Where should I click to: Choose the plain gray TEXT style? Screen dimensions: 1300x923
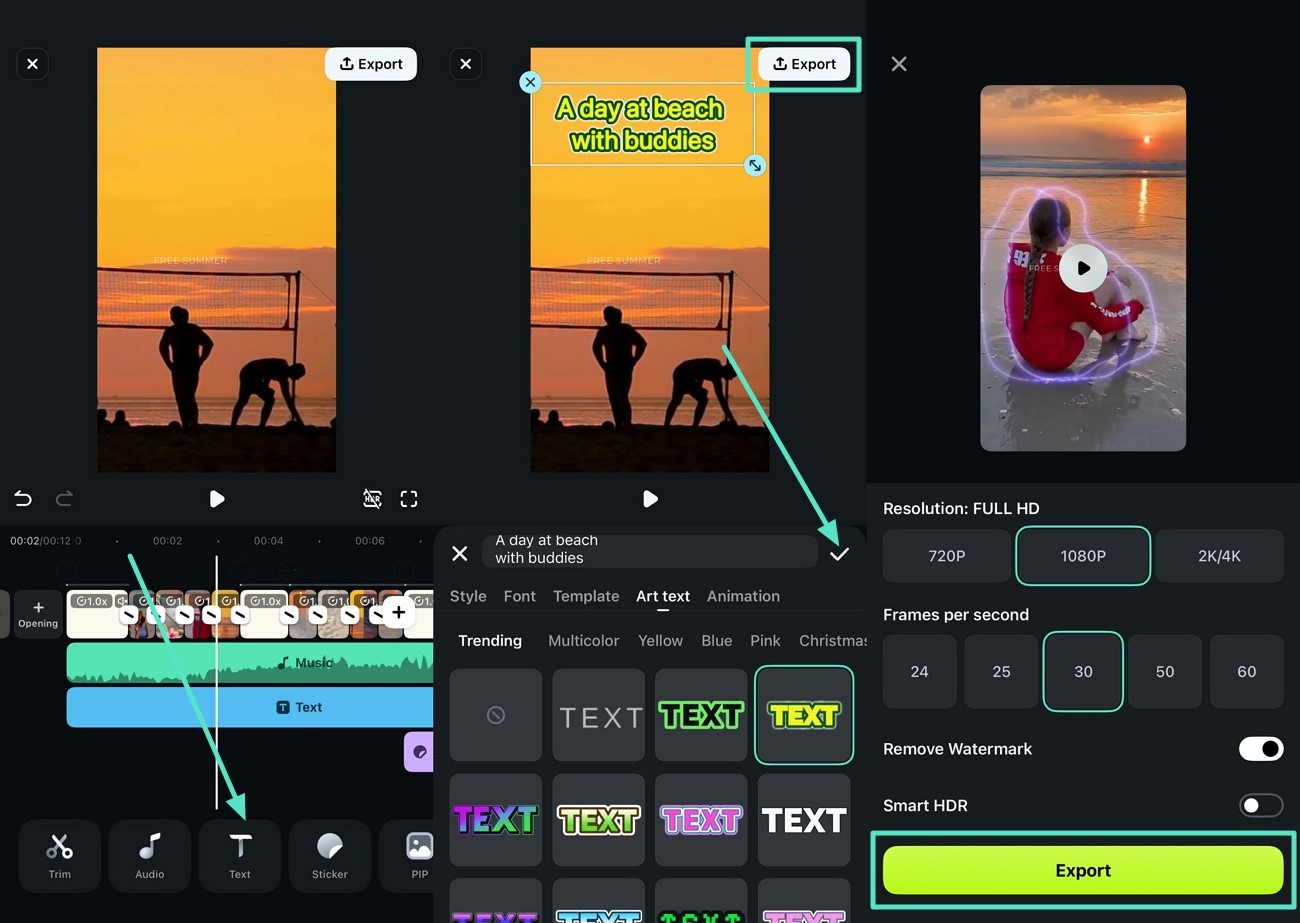599,715
